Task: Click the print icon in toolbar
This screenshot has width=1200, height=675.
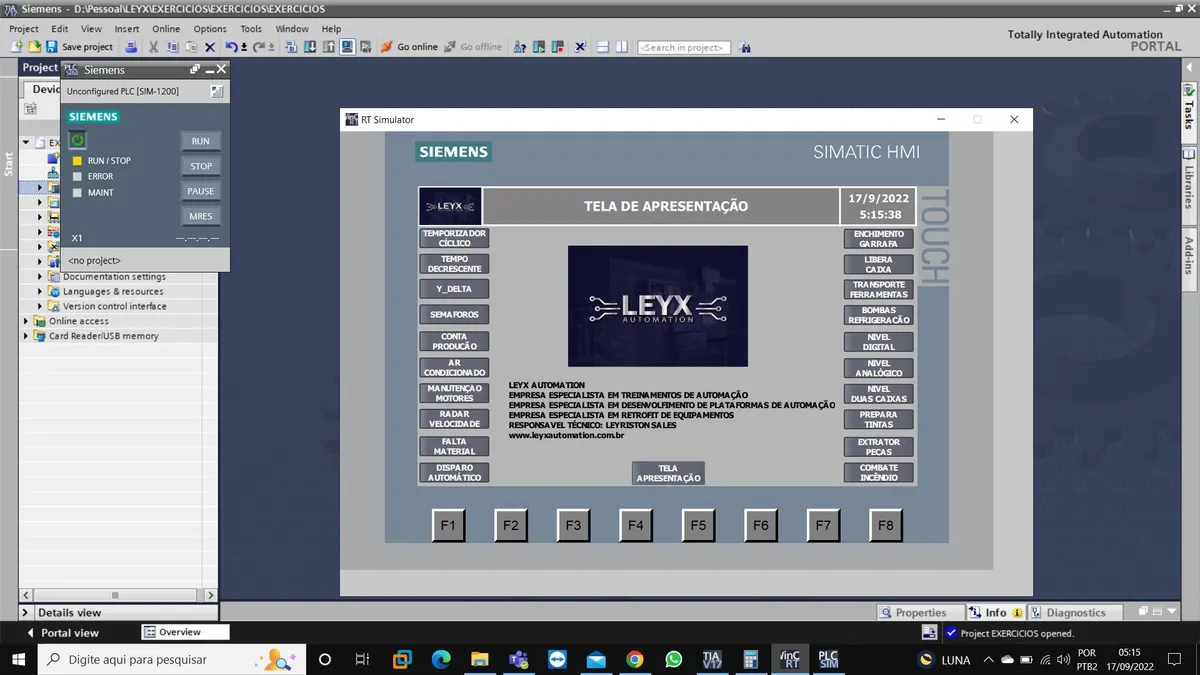Action: coord(131,47)
